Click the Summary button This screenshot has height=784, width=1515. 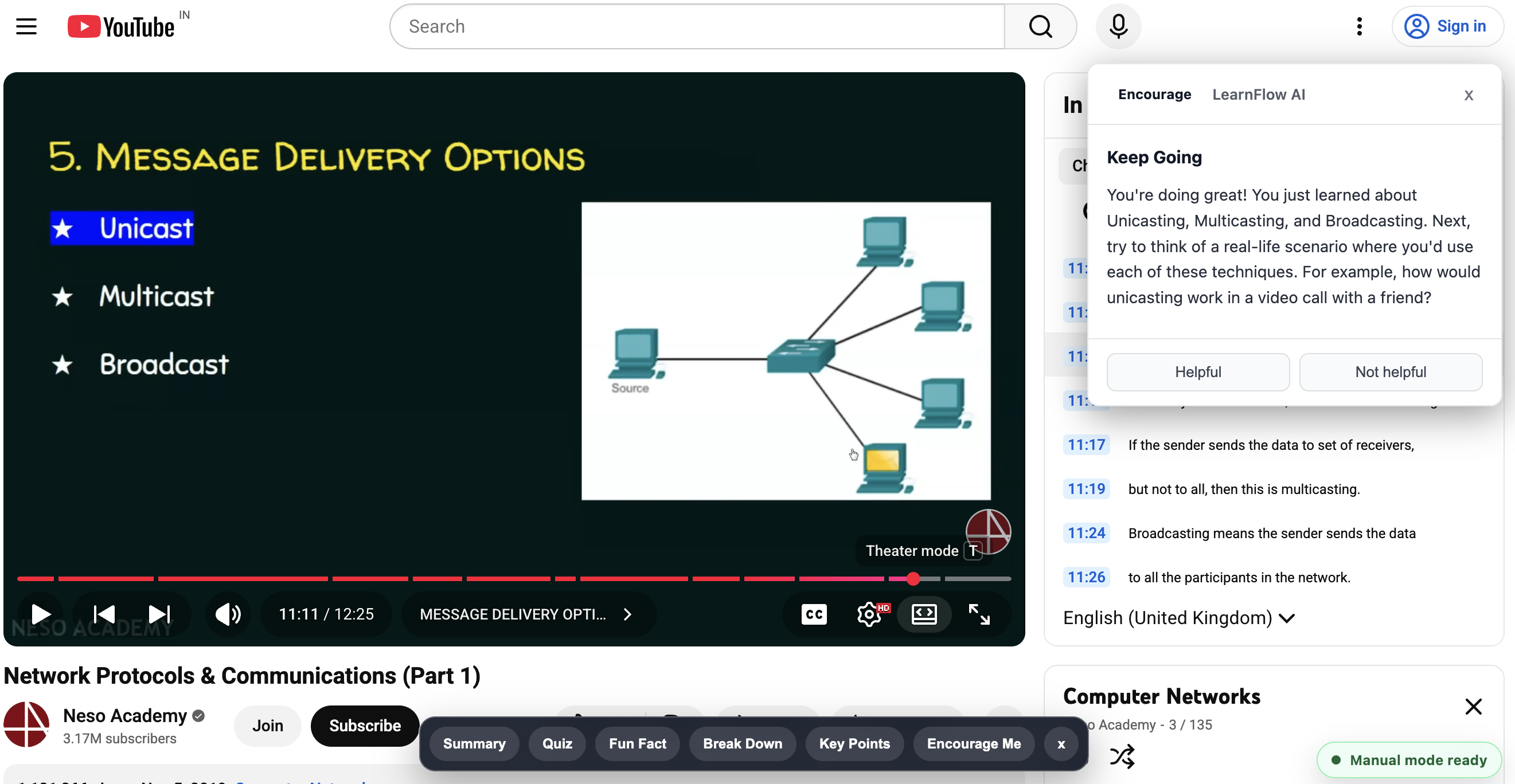pos(474,743)
